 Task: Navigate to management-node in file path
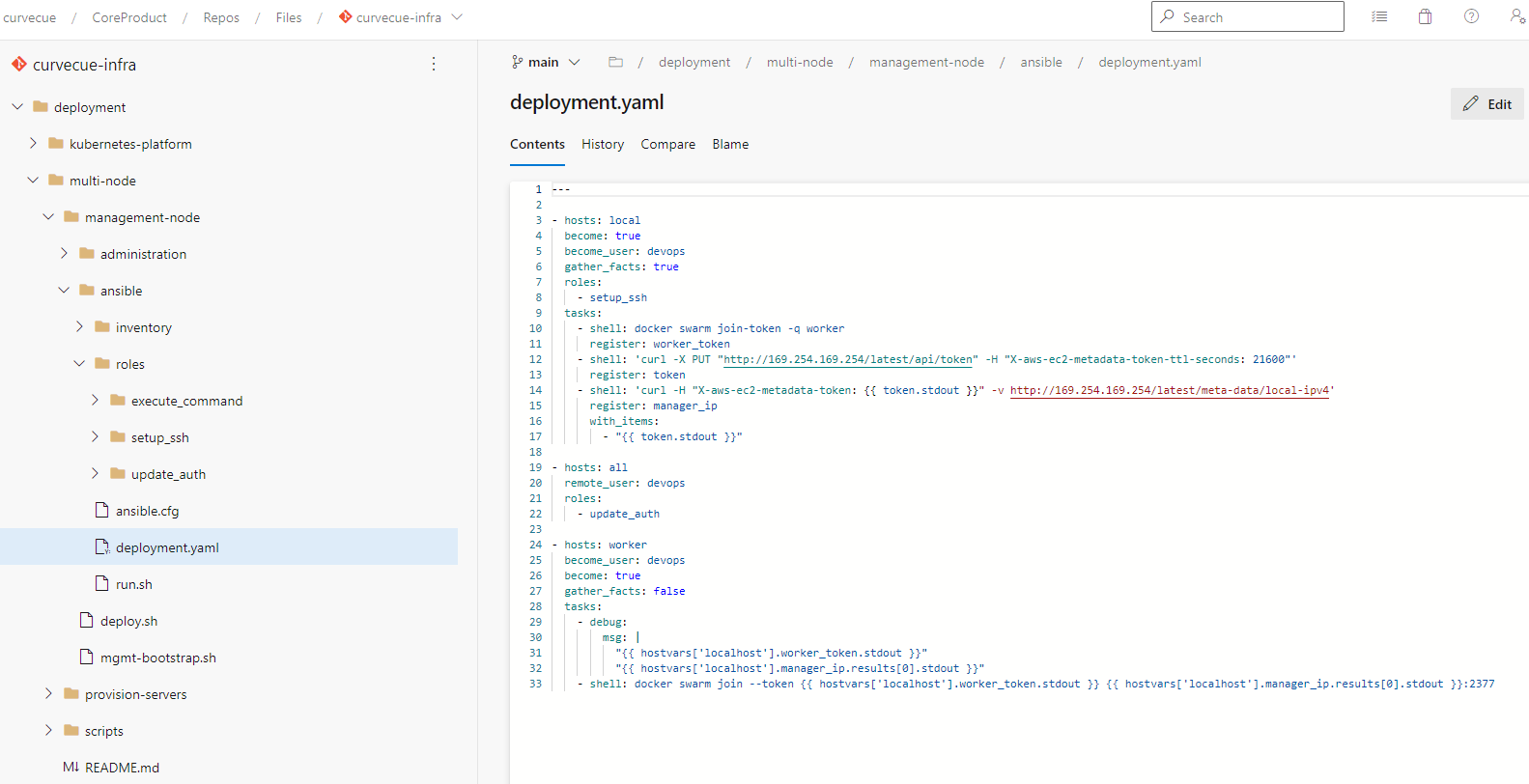click(x=926, y=62)
